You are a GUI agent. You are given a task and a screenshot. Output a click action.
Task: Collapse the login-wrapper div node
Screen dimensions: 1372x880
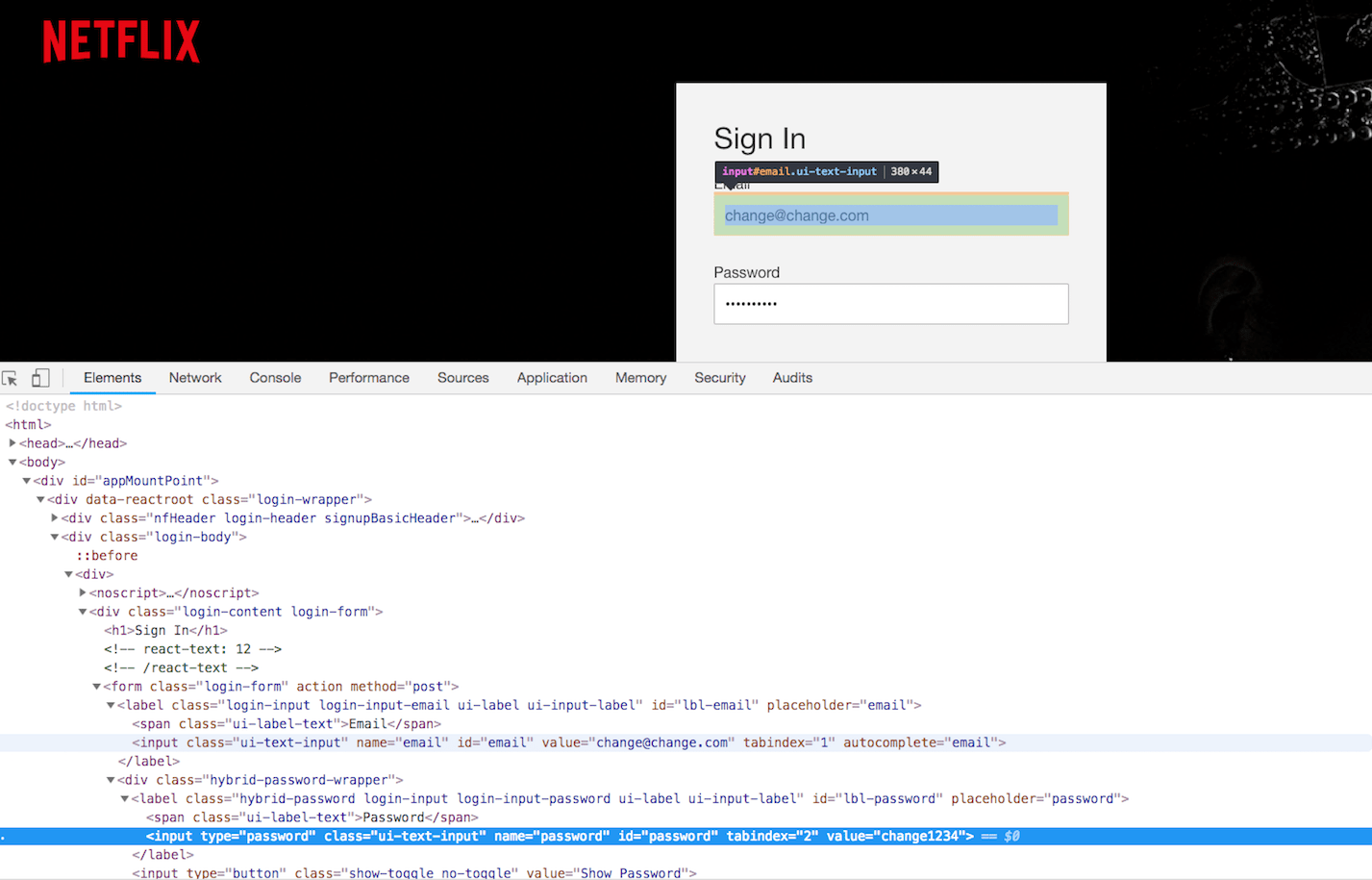click(40, 499)
